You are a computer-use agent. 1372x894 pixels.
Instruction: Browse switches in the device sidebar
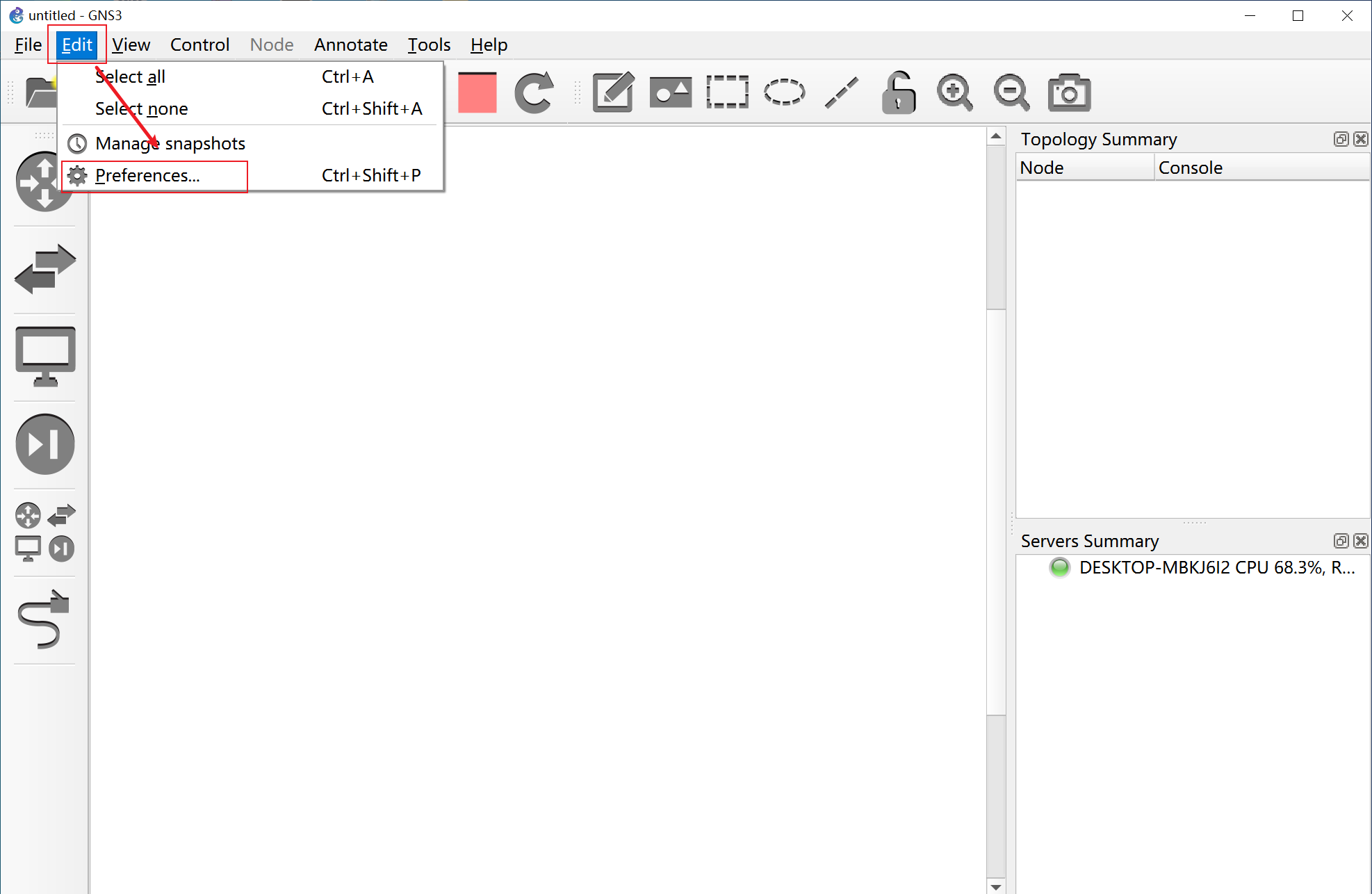(45, 269)
